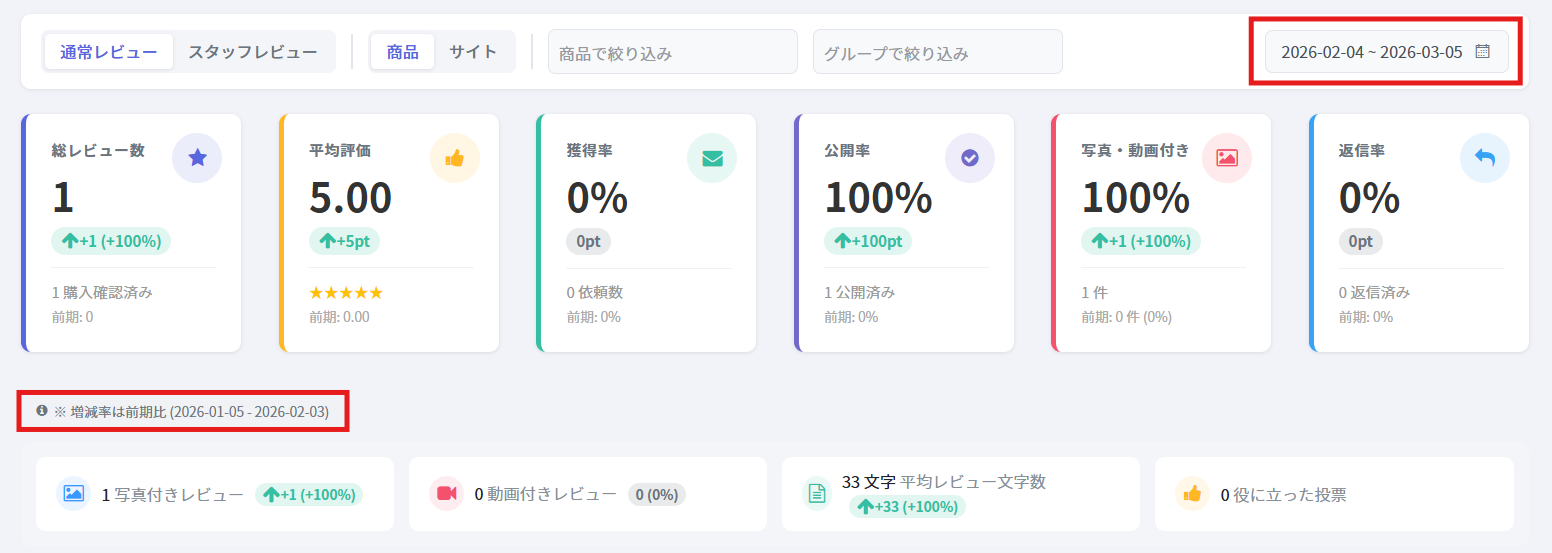Screen dimensions: 1552x553
Task: Click the +1 (+100%) badge under 総レビュー数
Action: 111,241
